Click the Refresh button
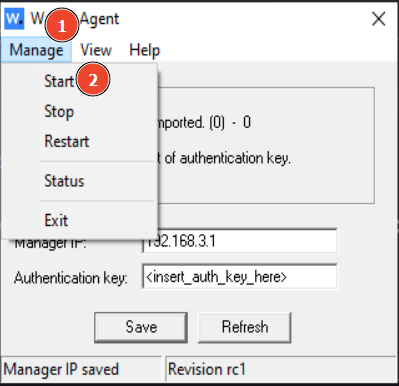This screenshot has height=386, width=399. point(245,327)
